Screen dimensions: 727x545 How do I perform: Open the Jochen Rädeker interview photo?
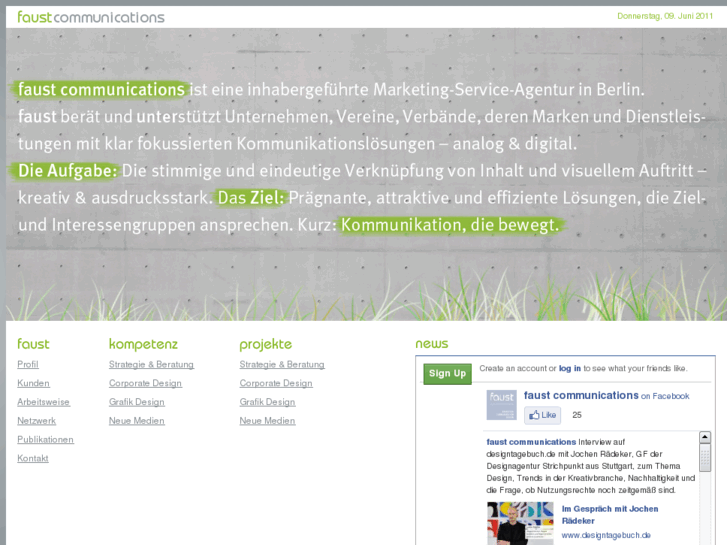click(520, 523)
